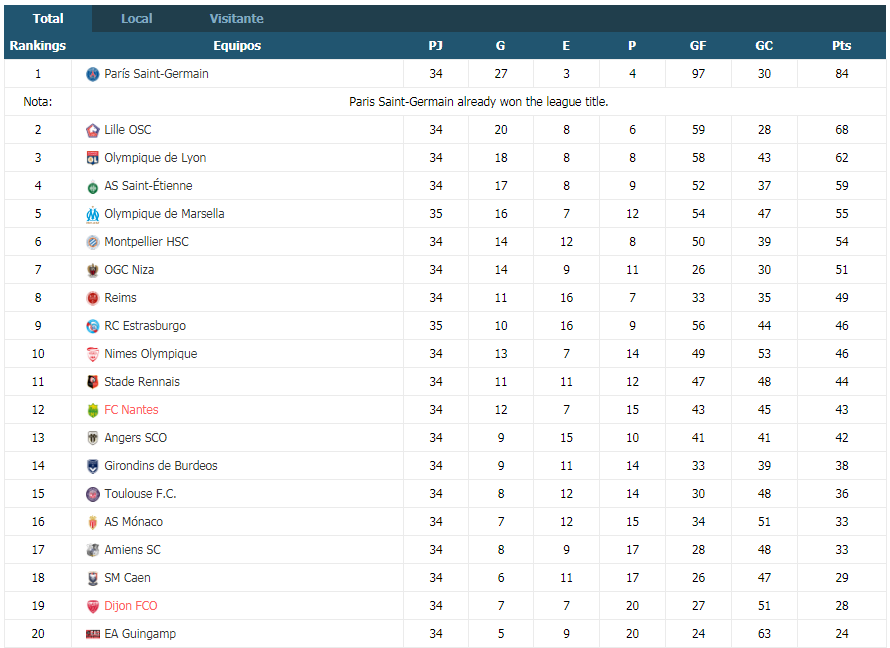Switch to the Visitante tab
This screenshot has width=890, height=648.
pyautogui.click(x=237, y=19)
